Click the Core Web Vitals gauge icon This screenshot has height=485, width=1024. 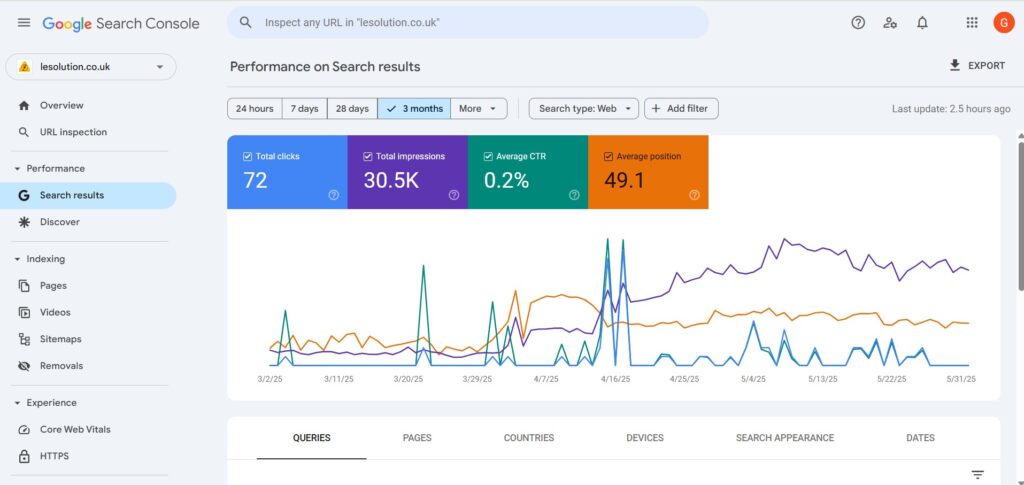tap(24, 430)
